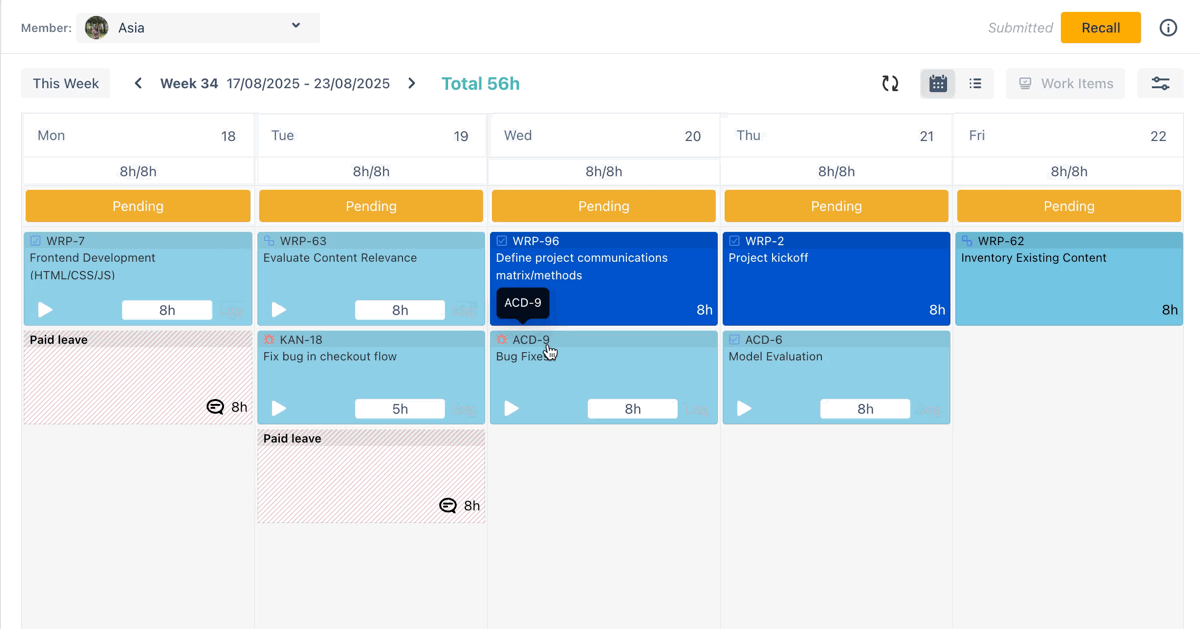Image resolution: width=1200 pixels, height=629 pixels.
Task: Edit the 5h field on KAN-18
Action: click(x=400, y=408)
